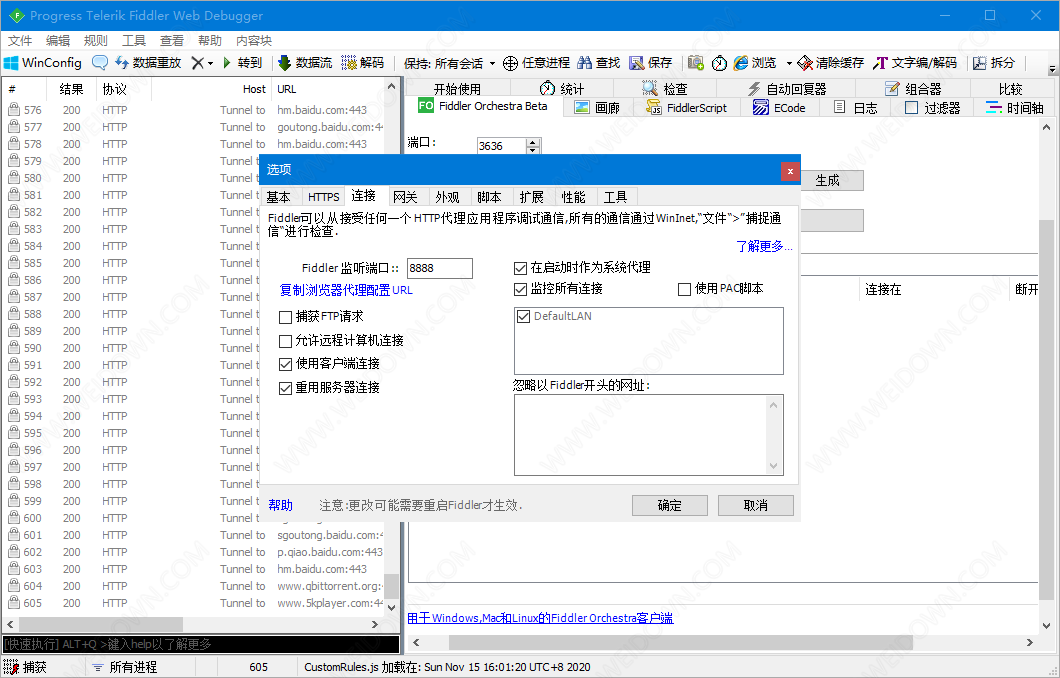This screenshot has width=1060, height=678.
Task: Toggle 重用服务器连接 checkbox
Action: click(x=285, y=389)
